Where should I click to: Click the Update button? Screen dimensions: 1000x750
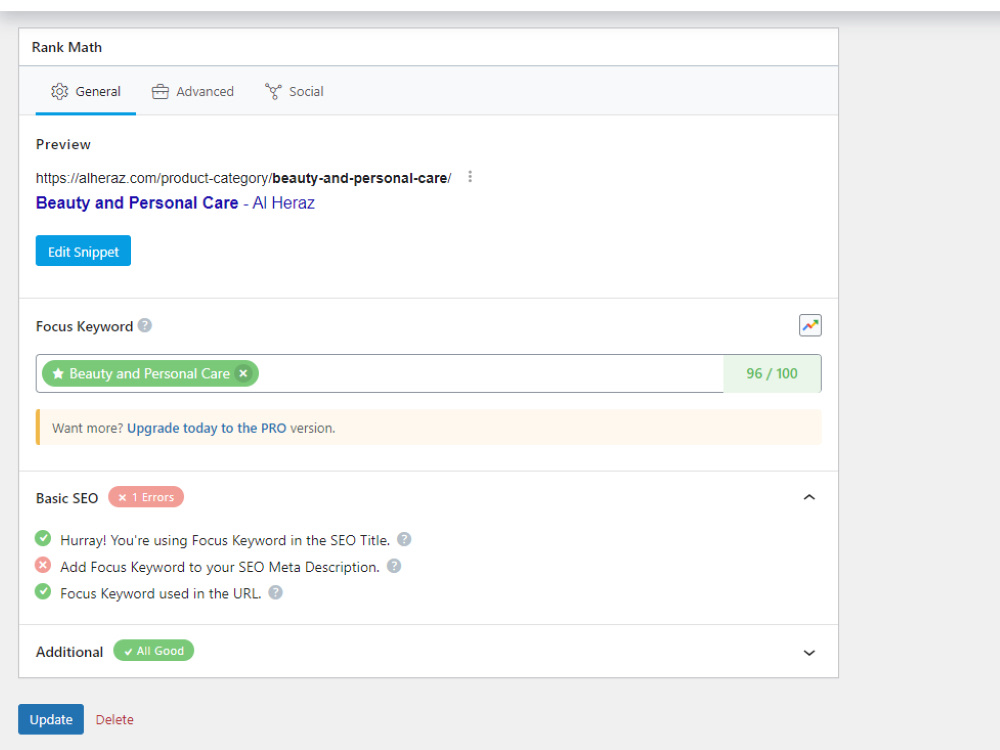pos(51,719)
